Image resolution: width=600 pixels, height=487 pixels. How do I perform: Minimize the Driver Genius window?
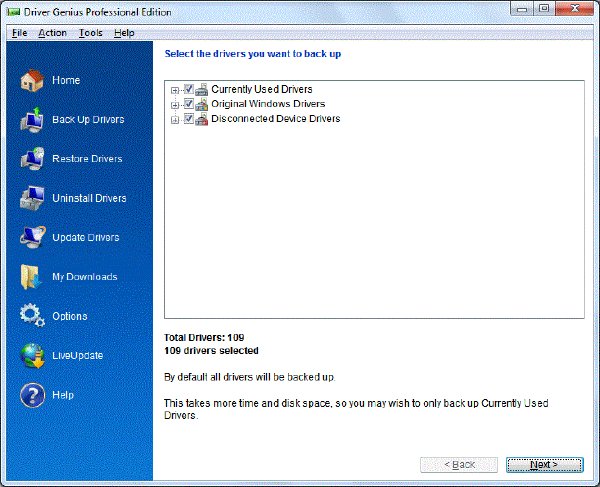[x=522, y=9]
